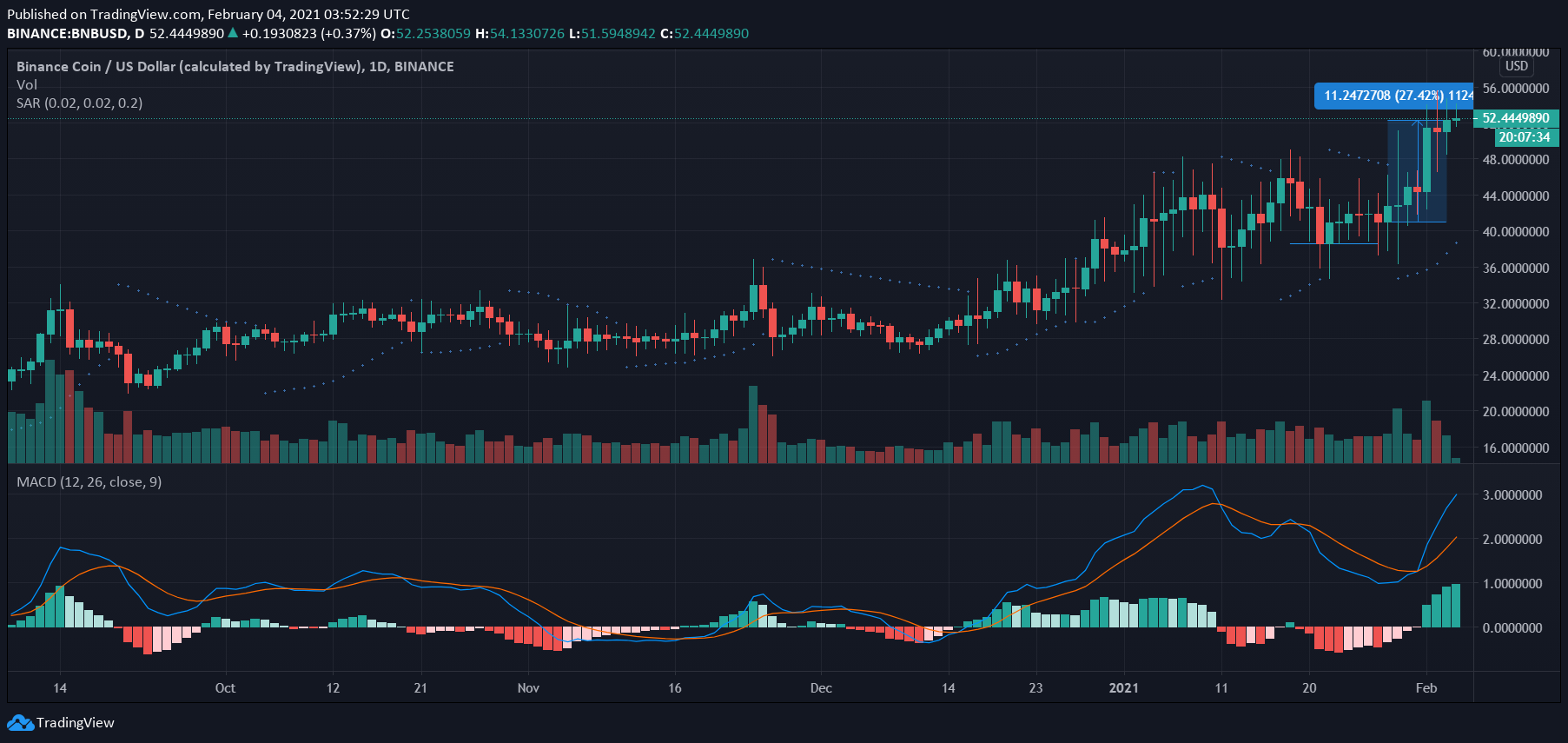Click the 20:07:34 bar countdown label
Image resolution: width=1568 pixels, height=743 pixels.
[x=1525, y=136]
